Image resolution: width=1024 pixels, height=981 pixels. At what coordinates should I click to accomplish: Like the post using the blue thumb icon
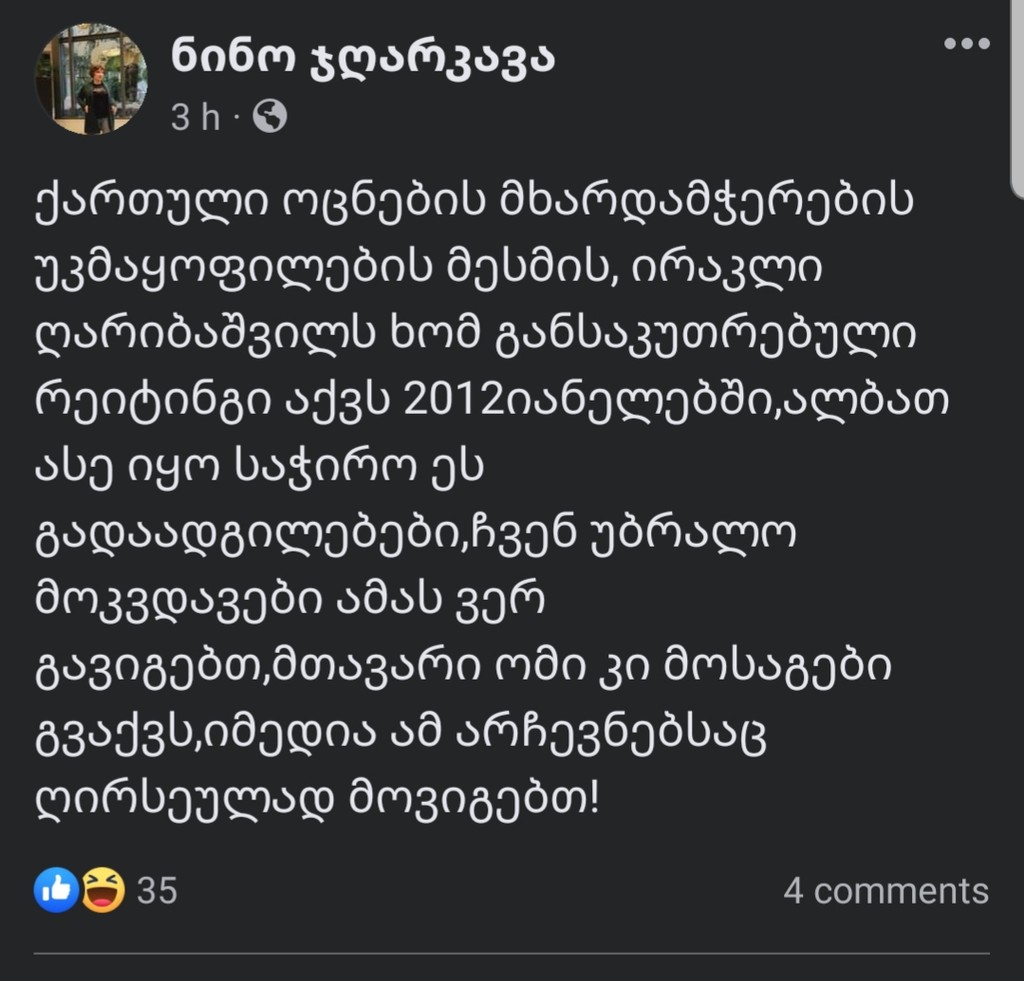point(57,887)
